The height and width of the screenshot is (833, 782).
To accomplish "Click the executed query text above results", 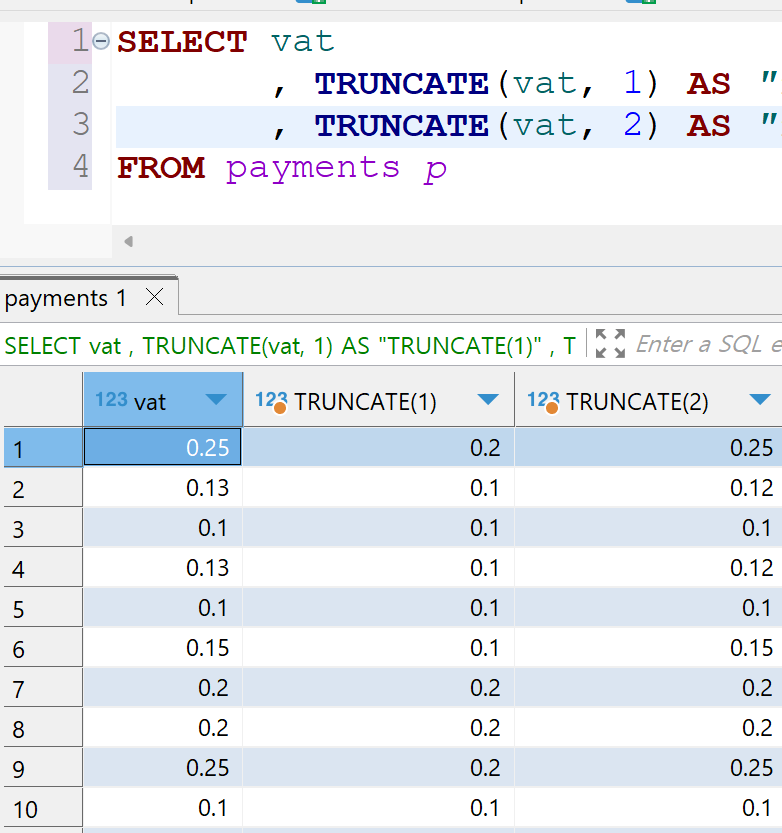I will point(290,346).
